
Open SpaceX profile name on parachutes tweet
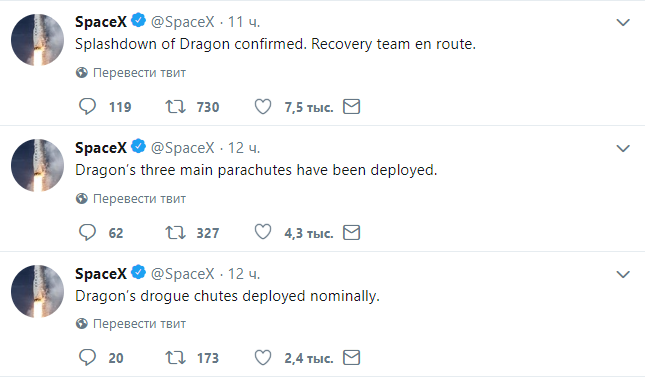pyautogui.click(x=101, y=148)
